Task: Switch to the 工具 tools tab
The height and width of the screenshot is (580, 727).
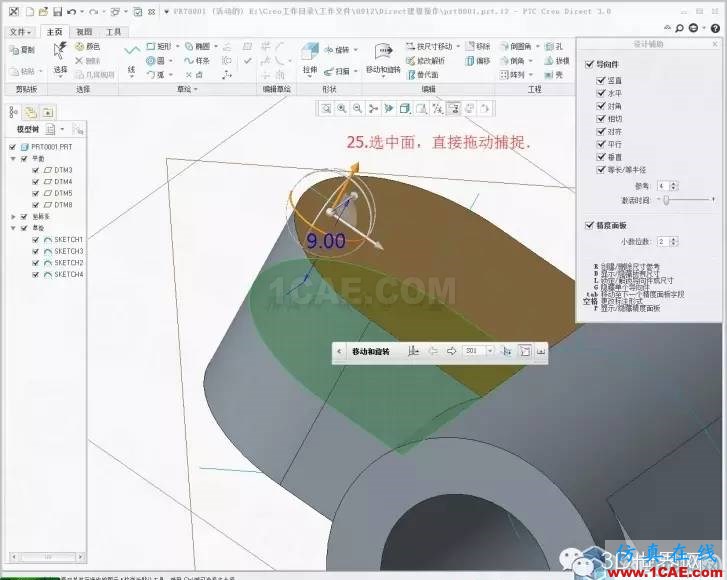Action: click(114, 32)
